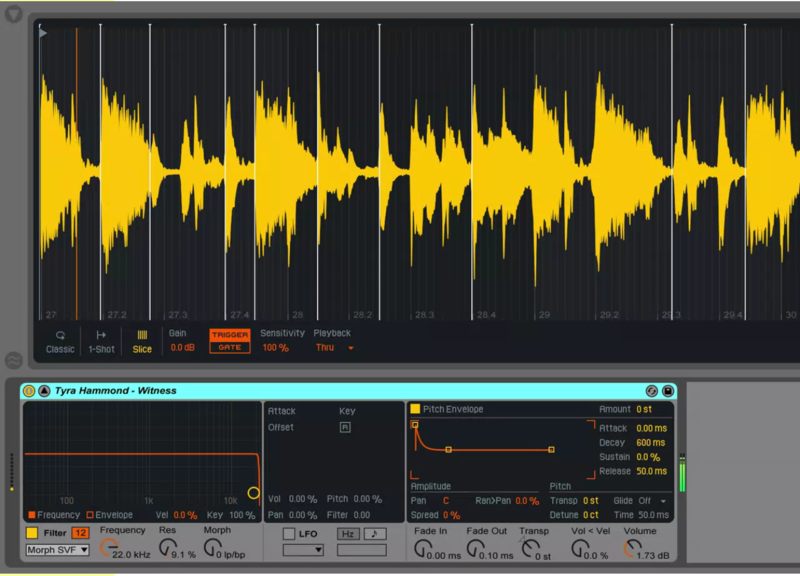The width and height of the screenshot is (800, 576).
Task: Toggle the Filter on/off switch
Action: coord(32,533)
